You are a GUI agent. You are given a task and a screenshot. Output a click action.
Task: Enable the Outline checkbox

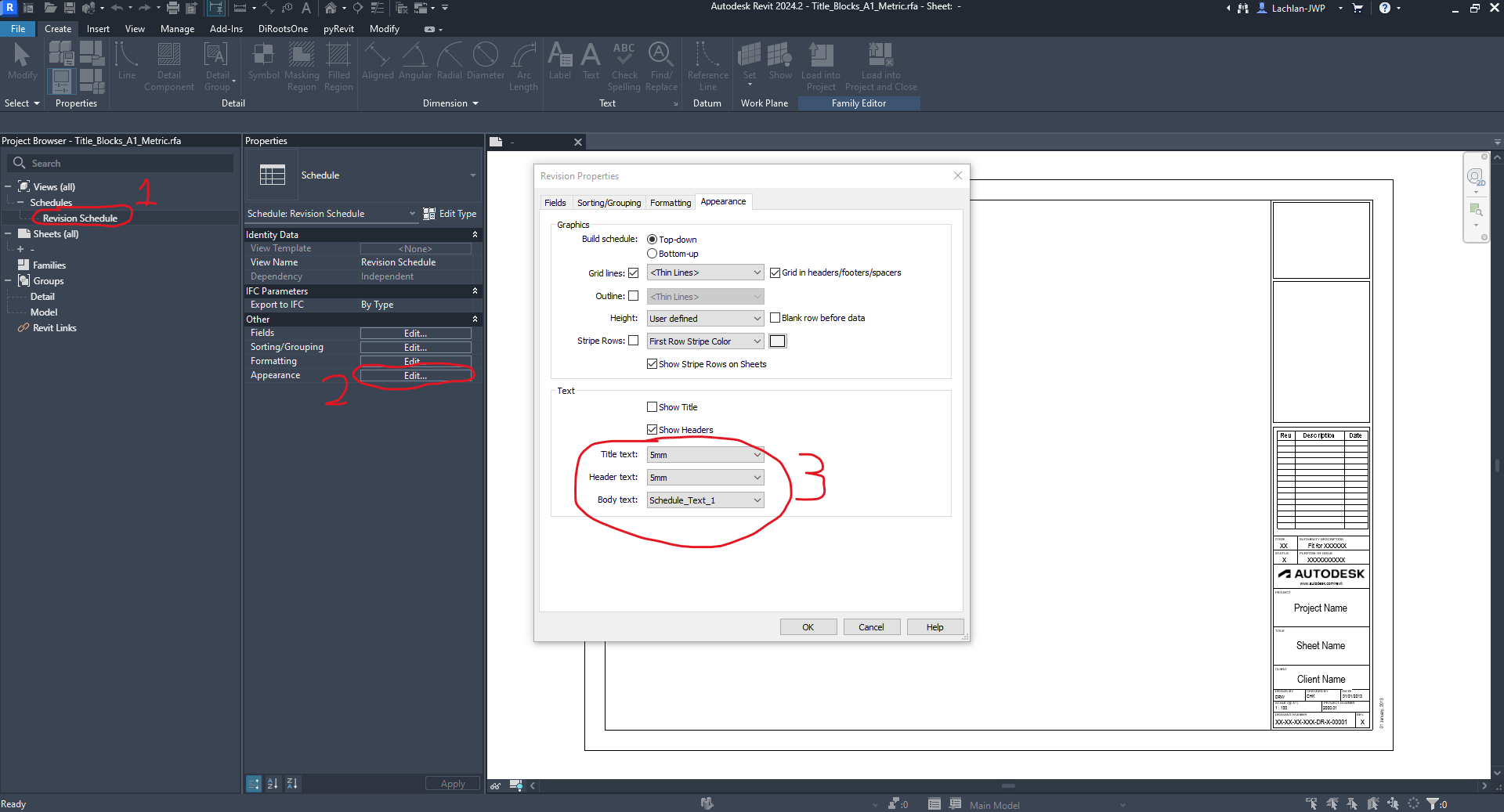(634, 296)
